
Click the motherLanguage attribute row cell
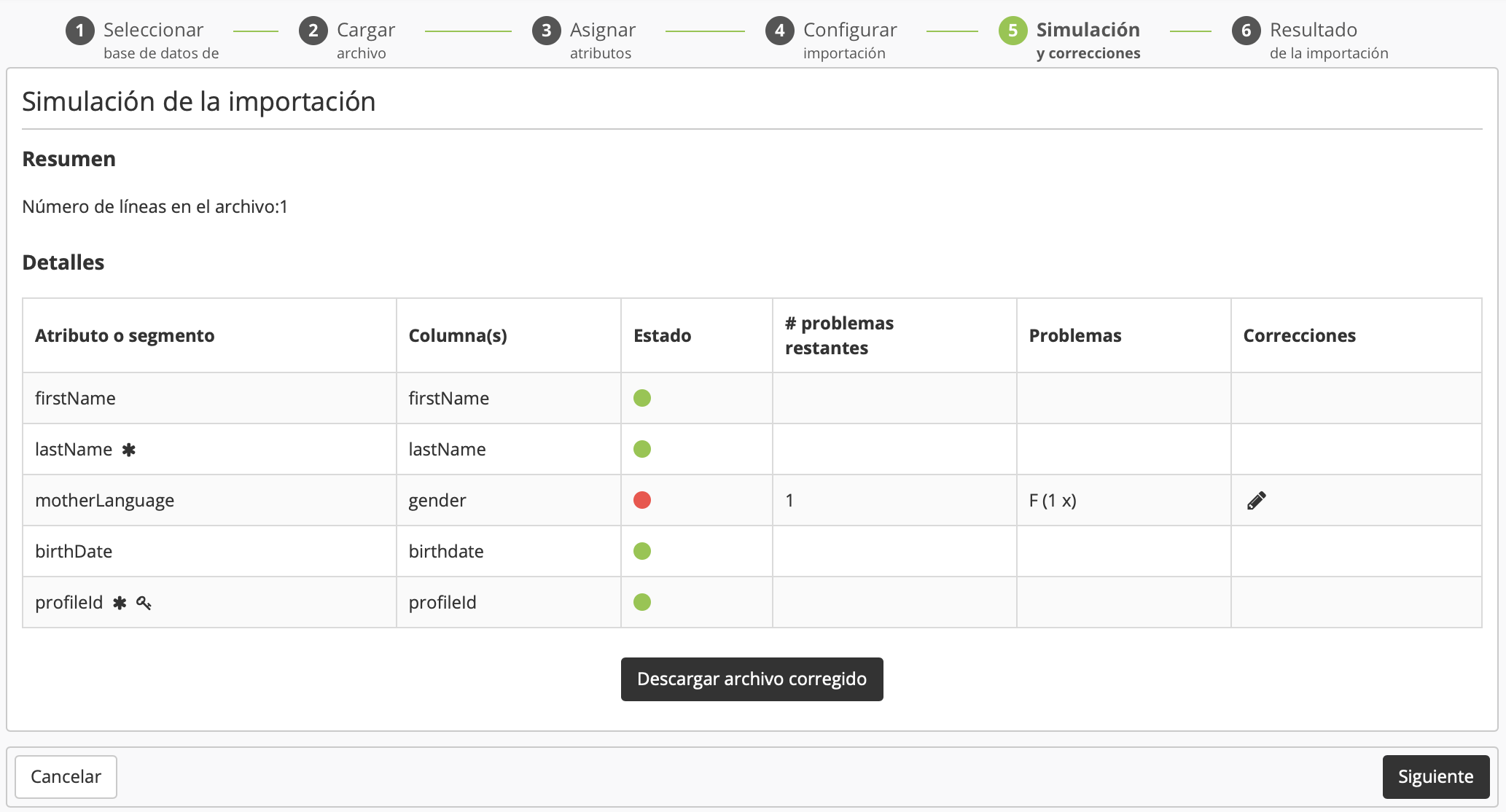click(x=105, y=501)
